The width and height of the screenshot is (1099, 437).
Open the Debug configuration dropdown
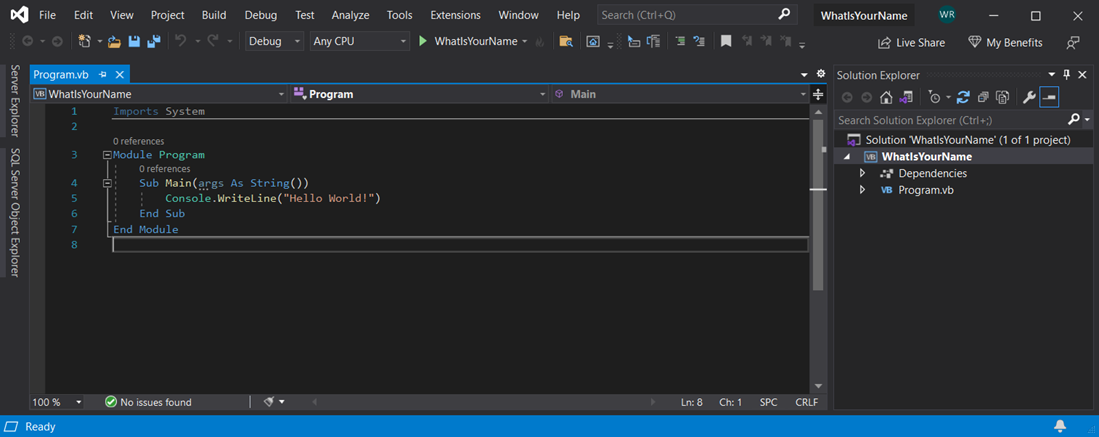tap(274, 41)
